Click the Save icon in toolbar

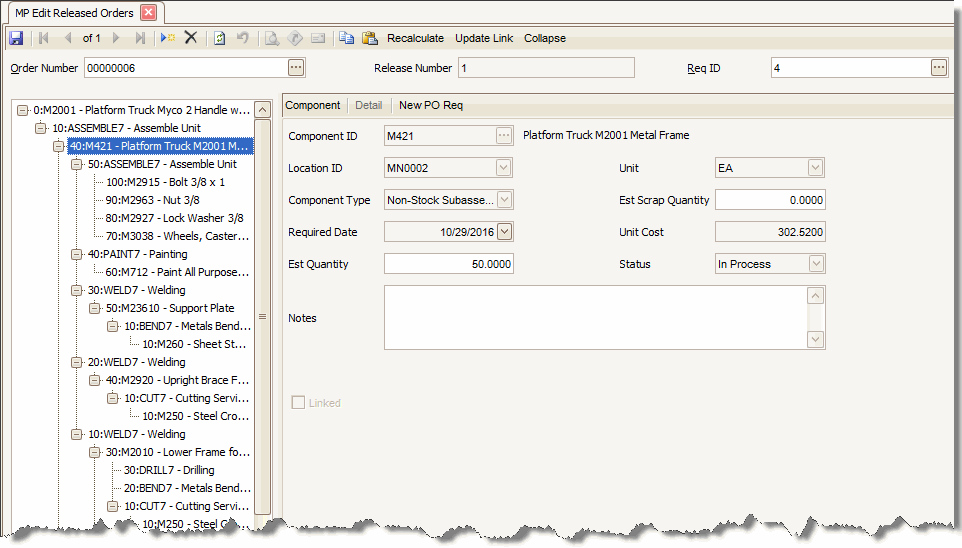pyautogui.click(x=16, y=38)
